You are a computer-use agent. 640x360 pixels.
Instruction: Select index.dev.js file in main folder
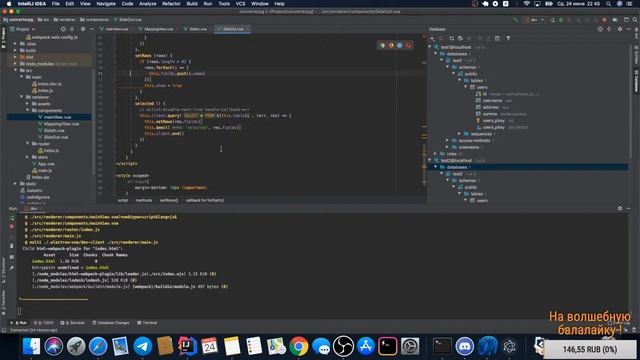(x=47, y=84)
